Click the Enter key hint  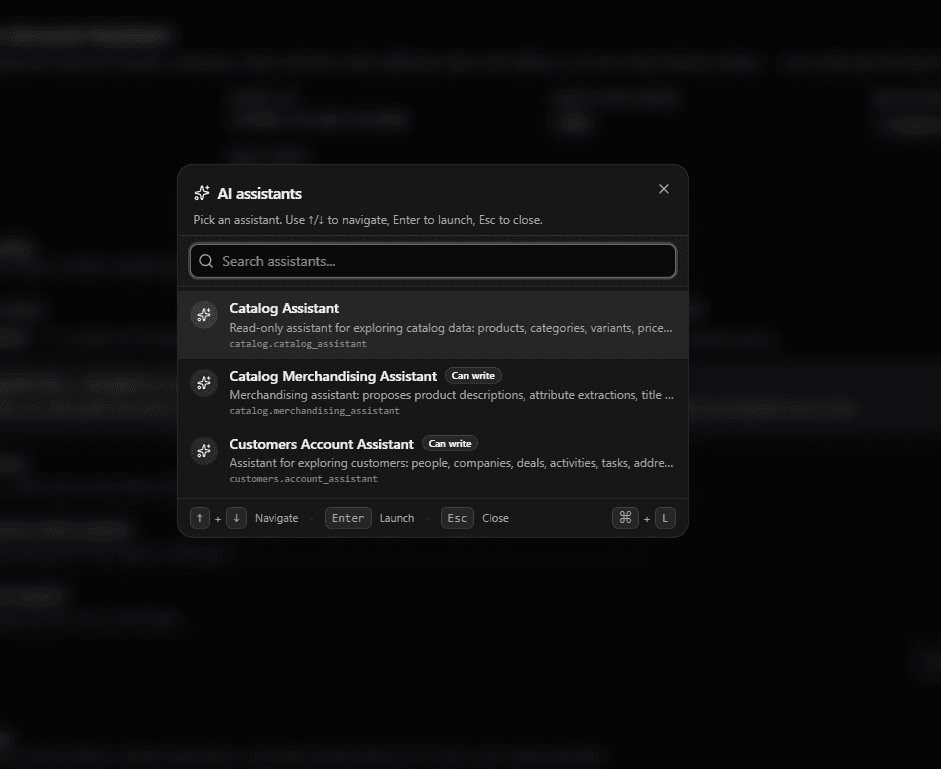(x=348, y=518)
